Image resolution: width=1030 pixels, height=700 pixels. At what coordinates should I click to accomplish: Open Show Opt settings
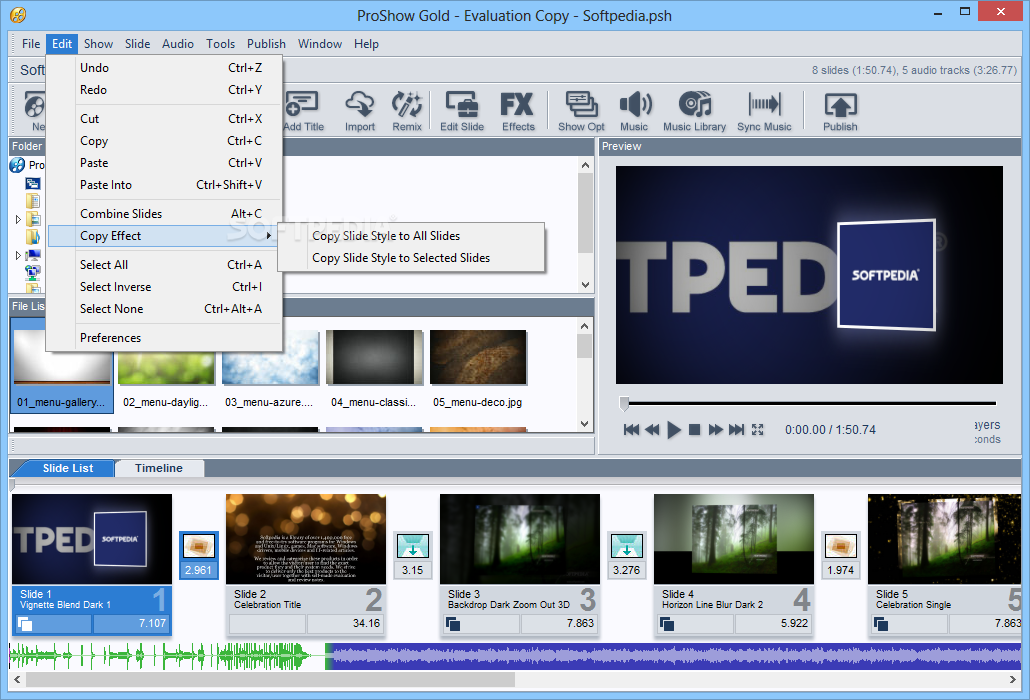[x=581, y=111]
